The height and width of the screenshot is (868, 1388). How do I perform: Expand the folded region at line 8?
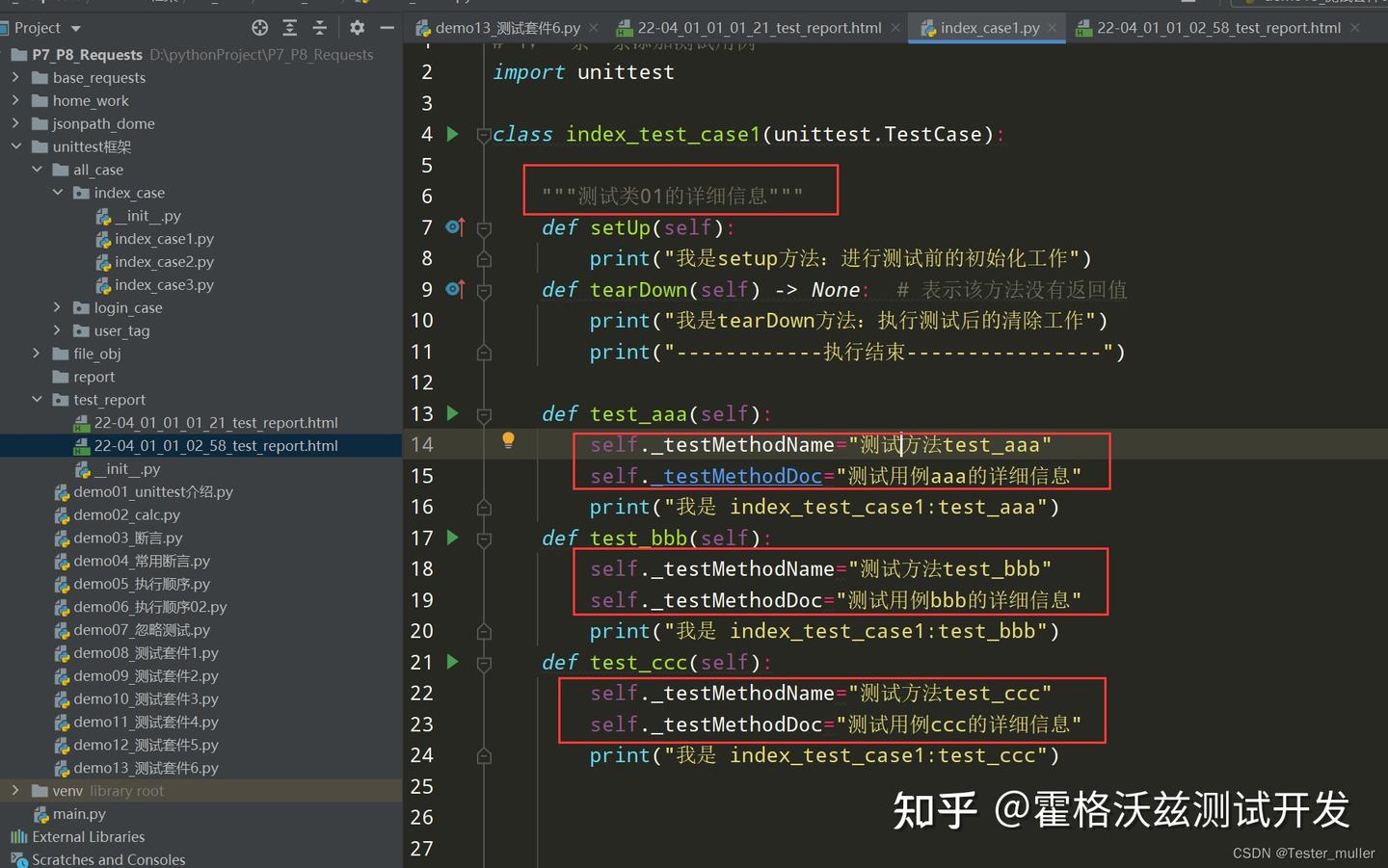[484, 258]
